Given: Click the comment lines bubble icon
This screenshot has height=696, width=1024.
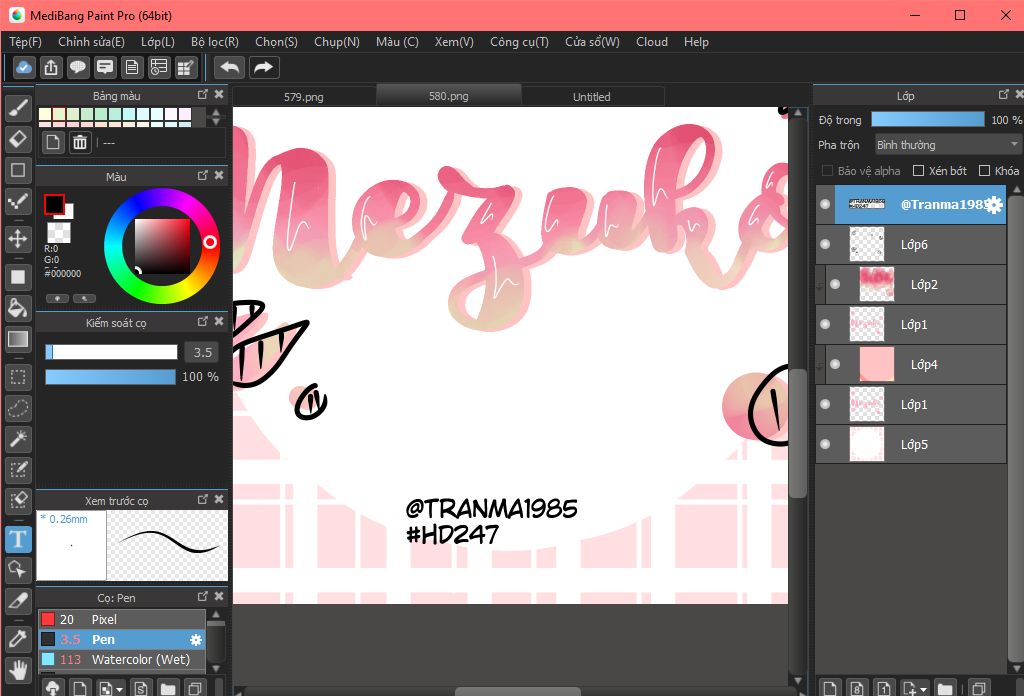Looking at the screenshot, I should (104, 67).
